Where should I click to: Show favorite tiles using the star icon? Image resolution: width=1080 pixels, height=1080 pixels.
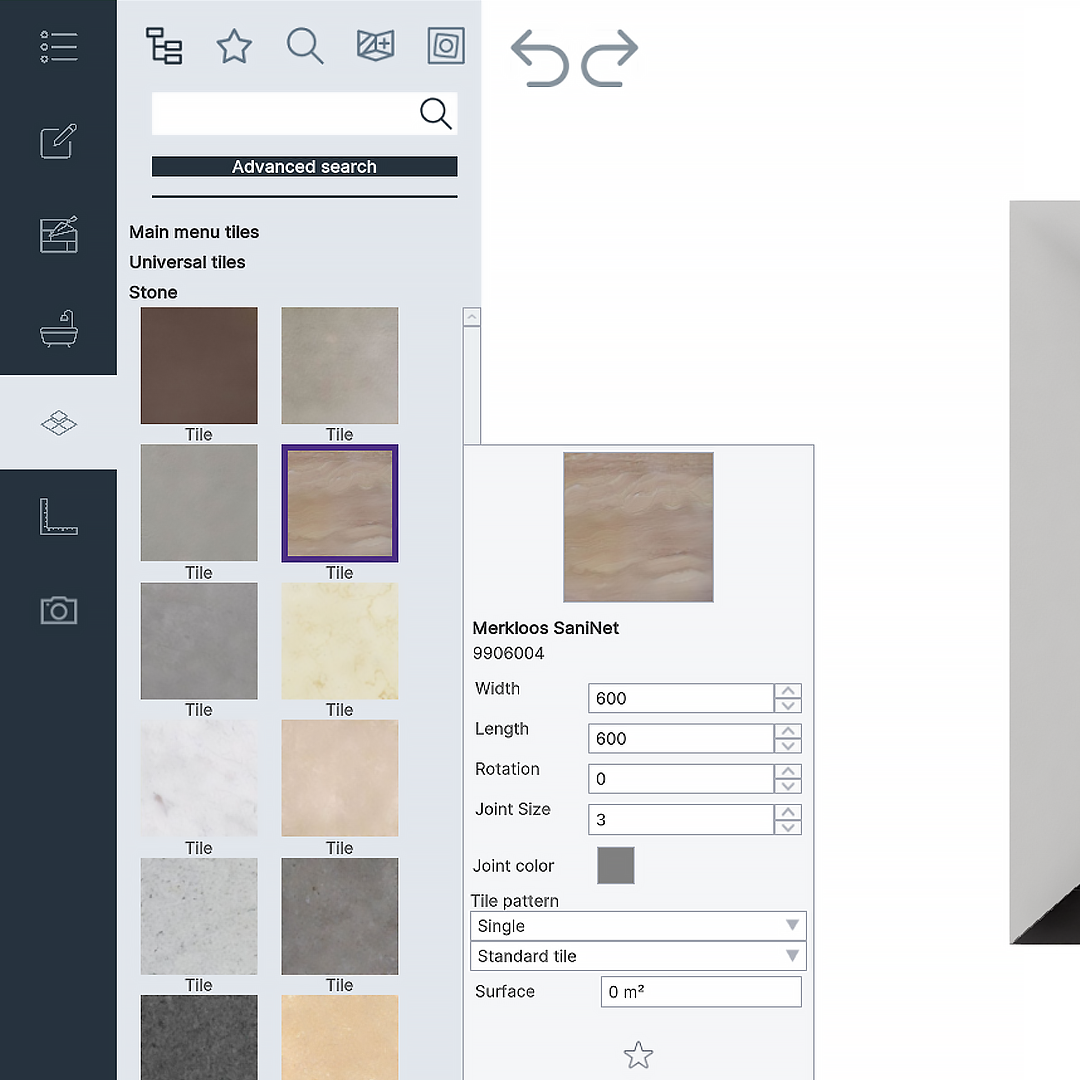pos(234,46)
